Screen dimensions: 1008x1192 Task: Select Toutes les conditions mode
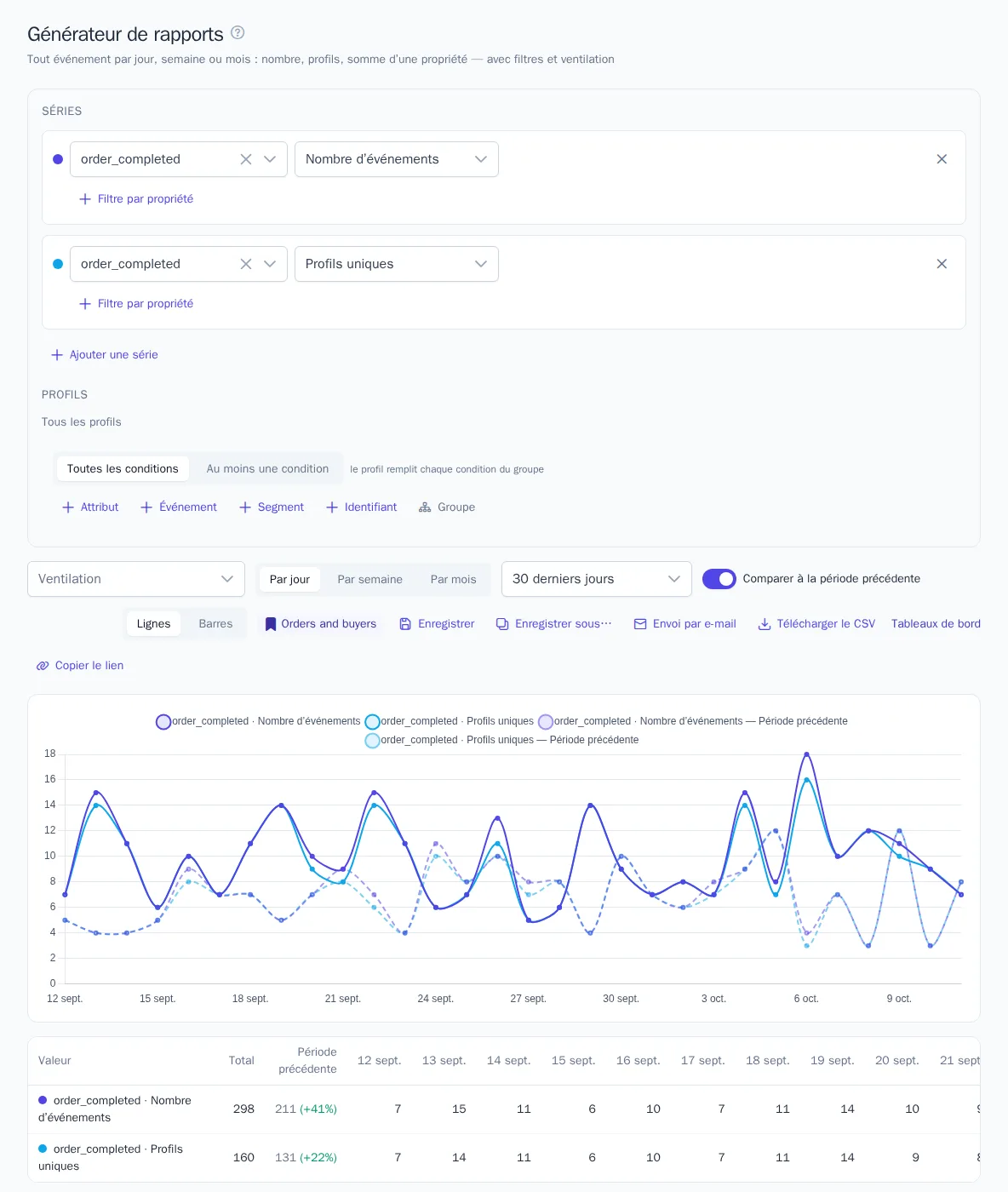click(x=123, y=469)
